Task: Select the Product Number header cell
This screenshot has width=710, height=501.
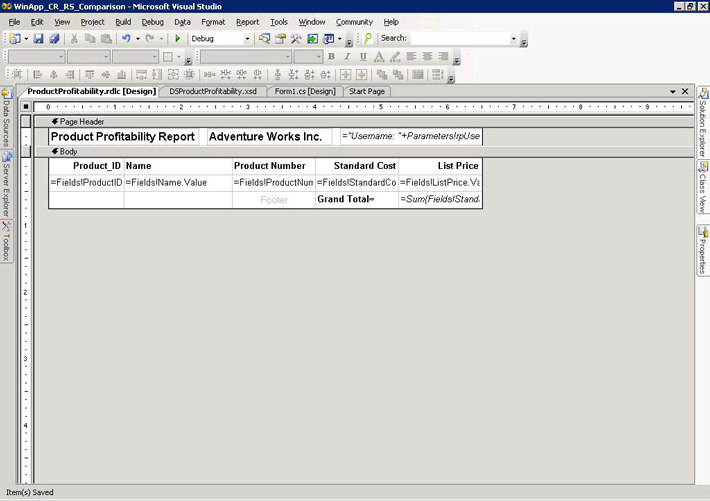Action: coord(273,166)
